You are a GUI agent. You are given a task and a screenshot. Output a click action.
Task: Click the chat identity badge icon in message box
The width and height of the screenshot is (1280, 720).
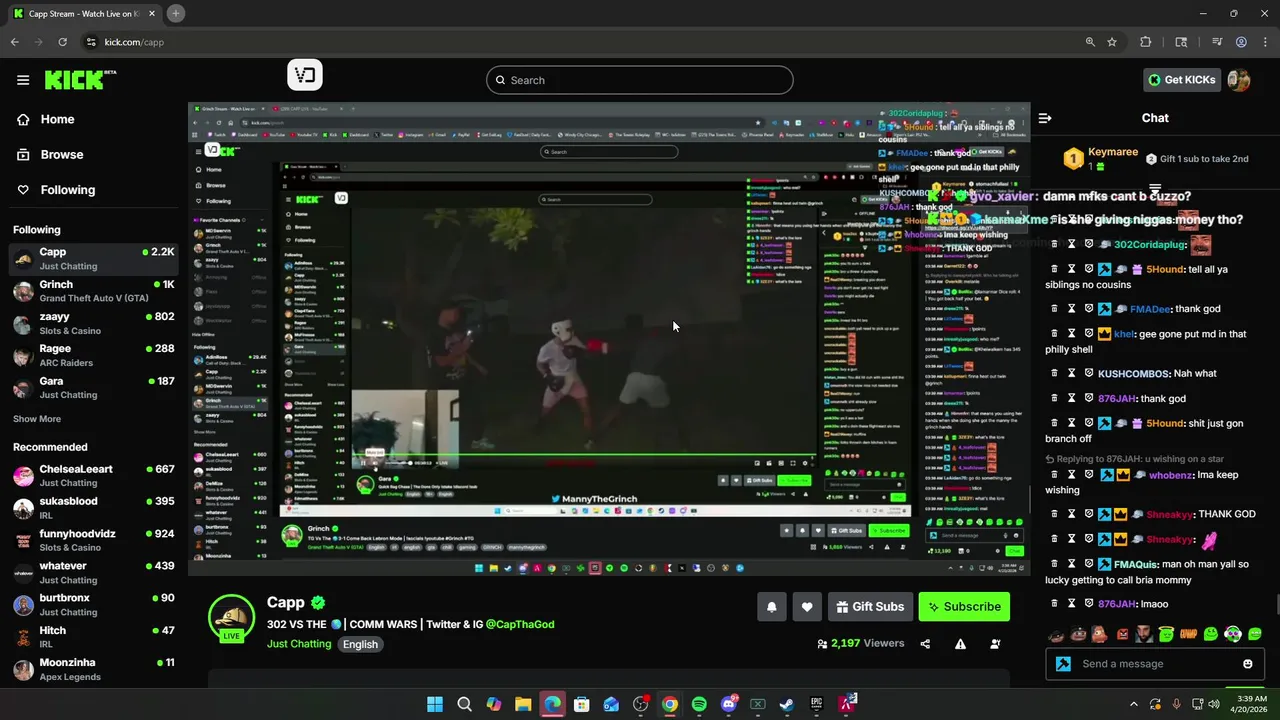click(1063, 664)
